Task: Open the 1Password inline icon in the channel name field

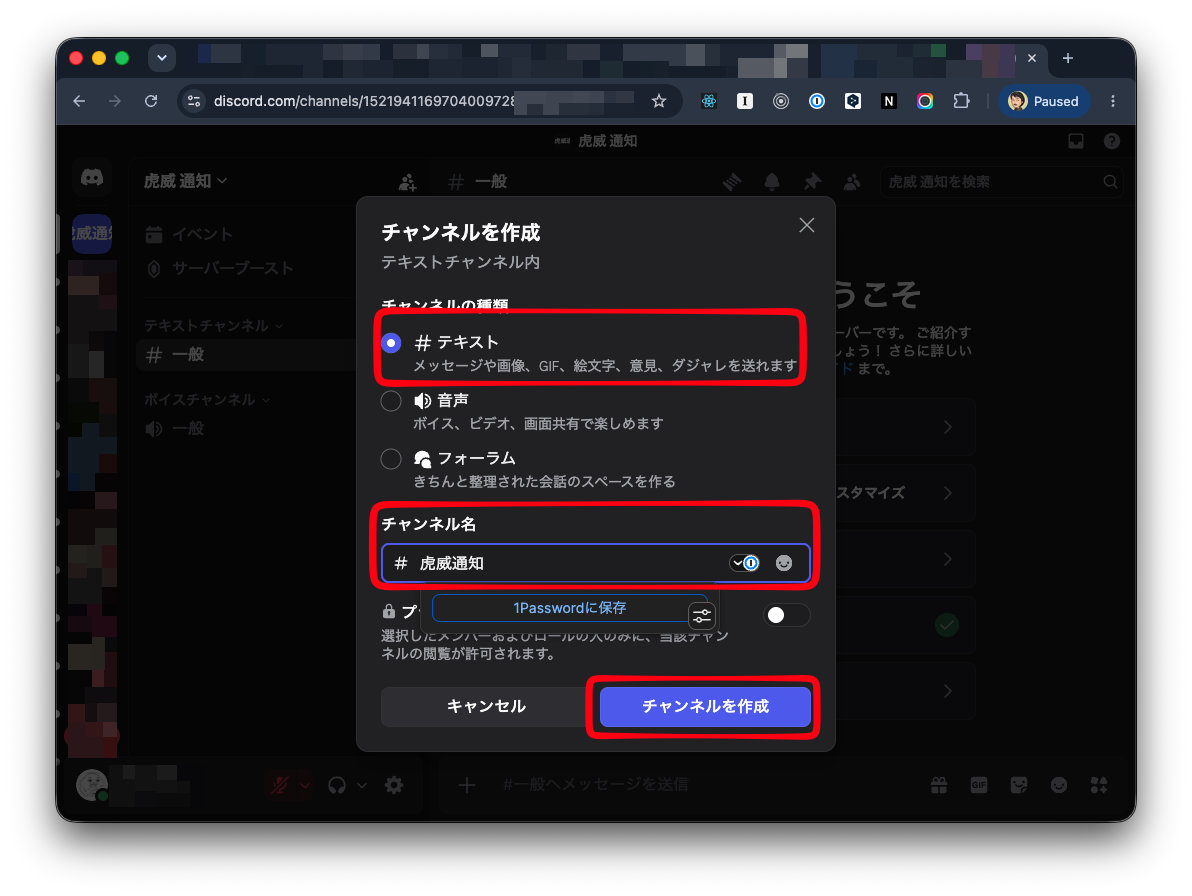Action: [x=745, y=563]
